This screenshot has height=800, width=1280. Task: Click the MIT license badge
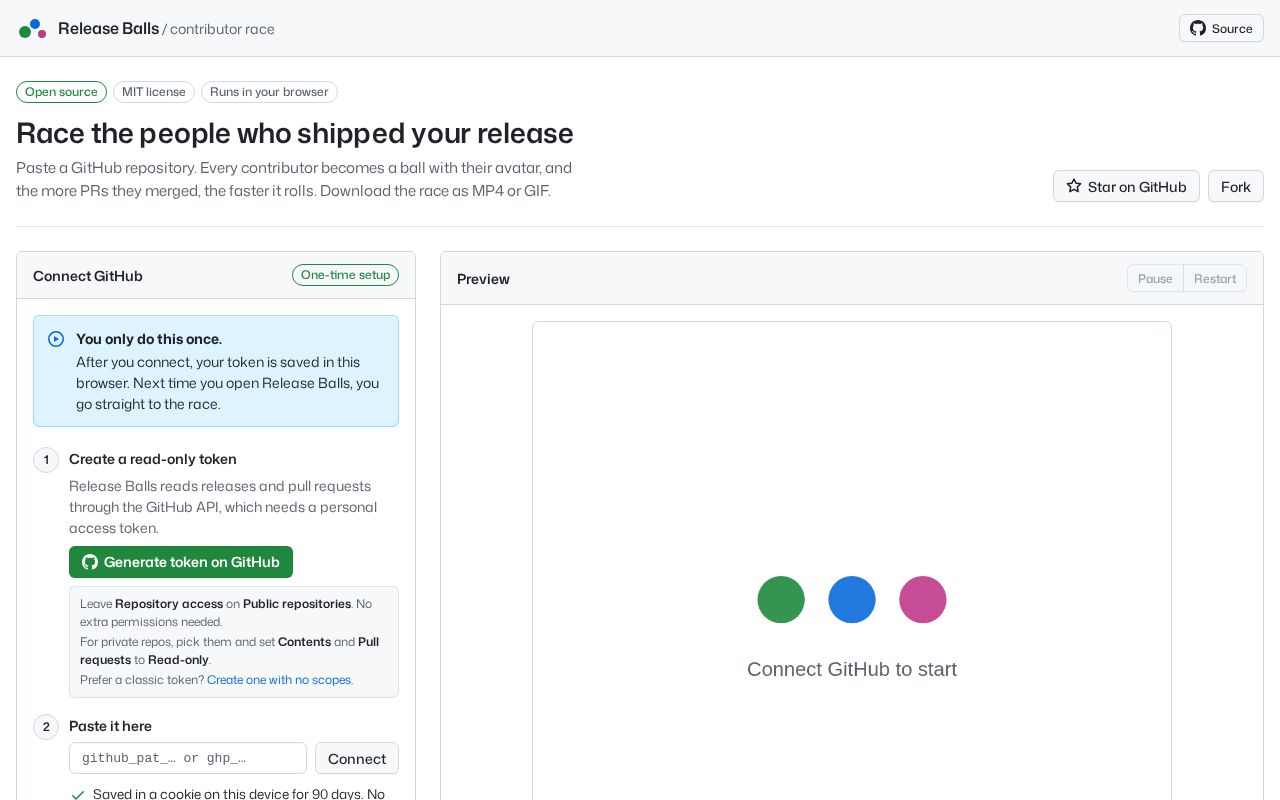[x=154, y=92]
